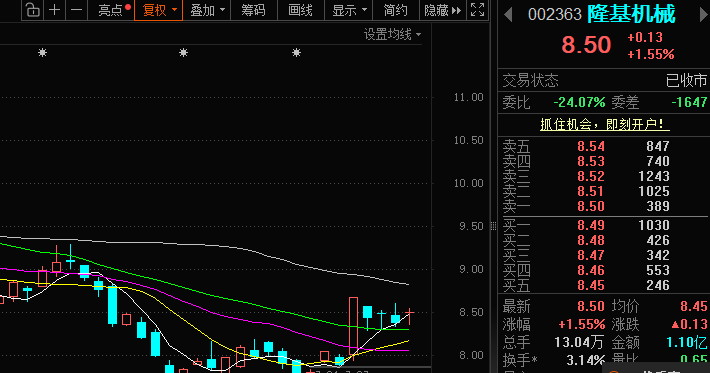Click sell-one volume 389
Image resolution: width=710 pixels, height=373 pixels.
click(658, 206)
